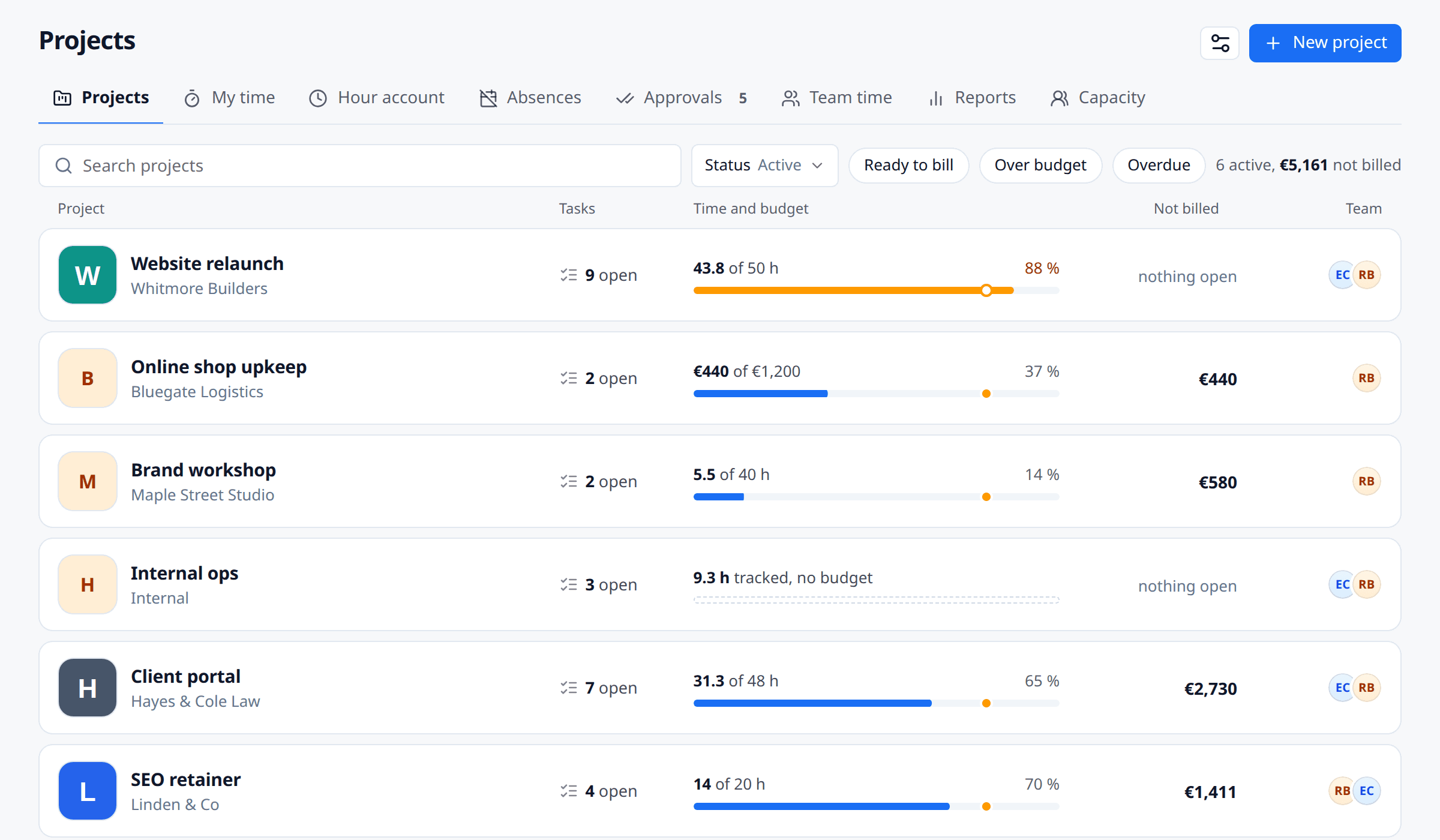Click the EC avatar on Client portal

pyautogui.click(x=1342, y=688)
